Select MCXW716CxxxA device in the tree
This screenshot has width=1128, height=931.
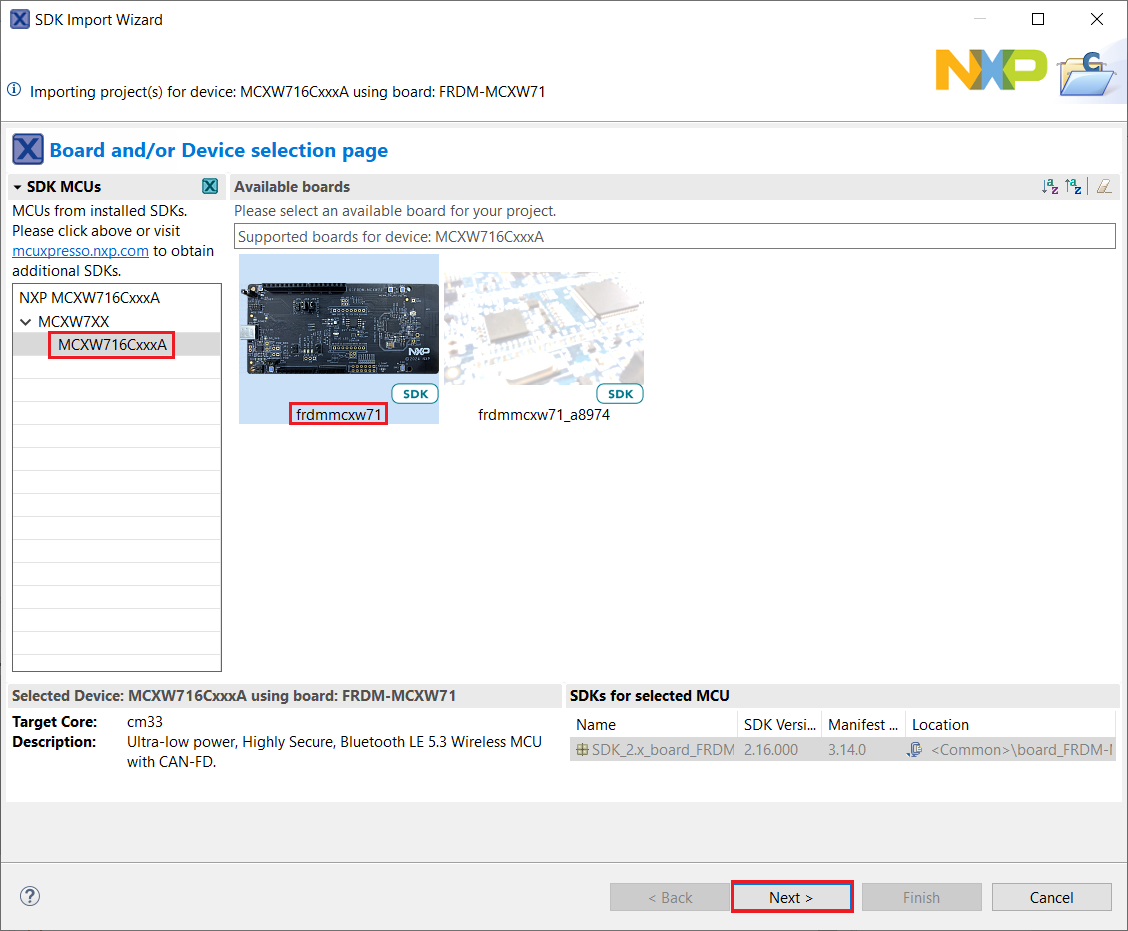point(112,345)
